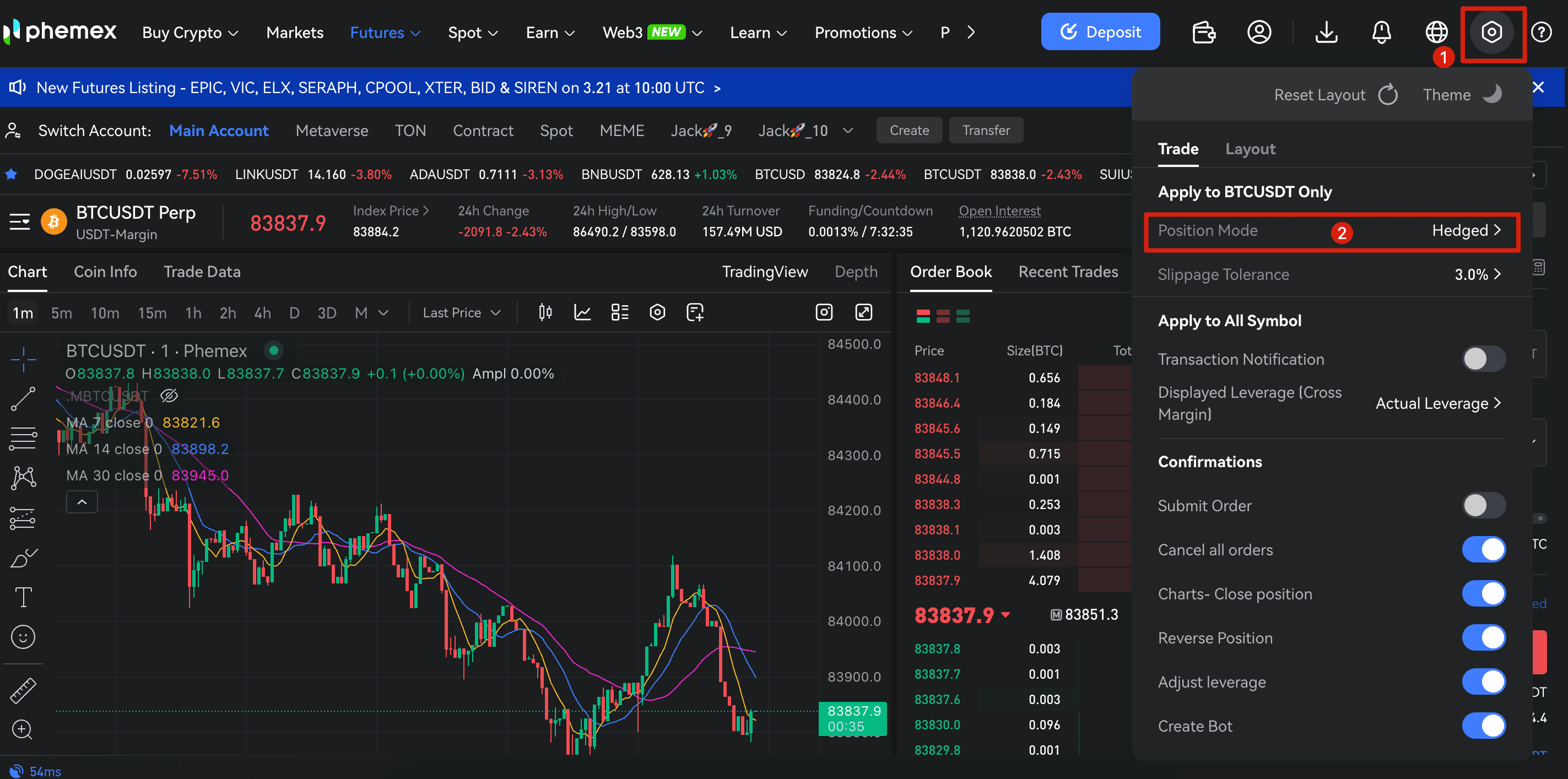This screenshot has width=1568, height=779.
Task: Take a chart snapshot with camera icon
Action: (x=824, y=312)
